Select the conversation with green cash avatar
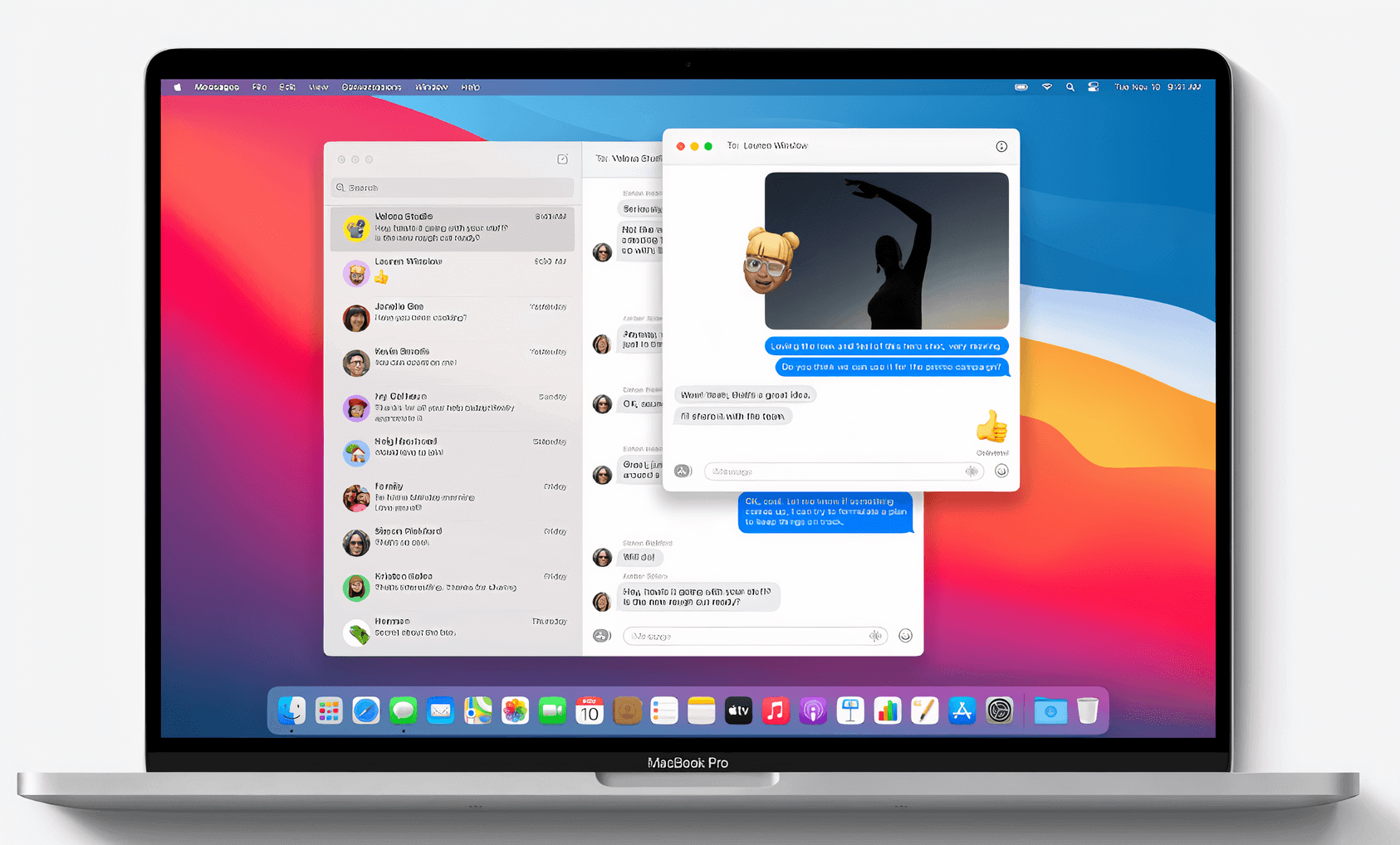Image resolution: width=1400 pixels, height=845 pixels. click(x=453, y=633)
